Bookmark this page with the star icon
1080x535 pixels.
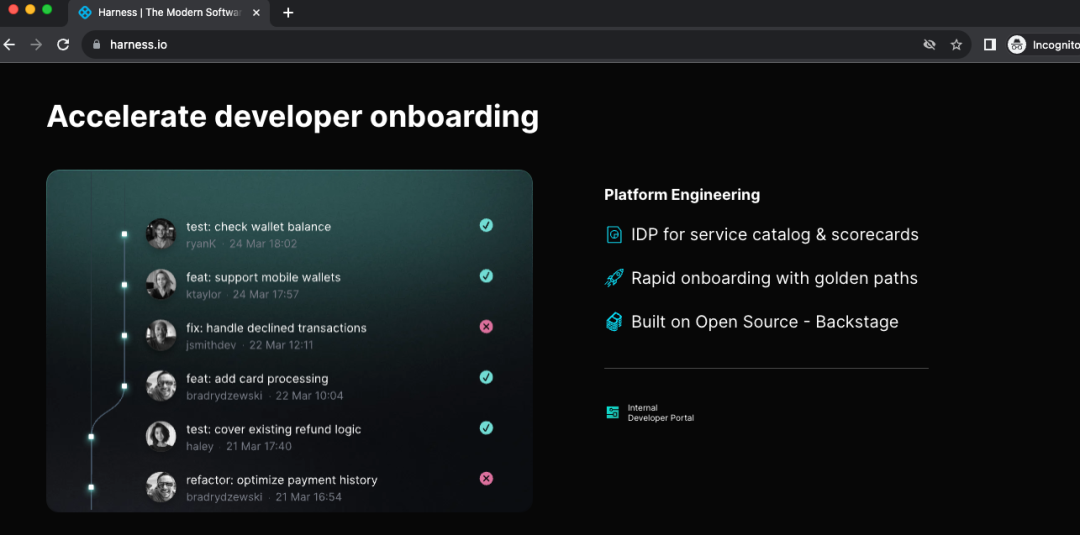(956, 45)
